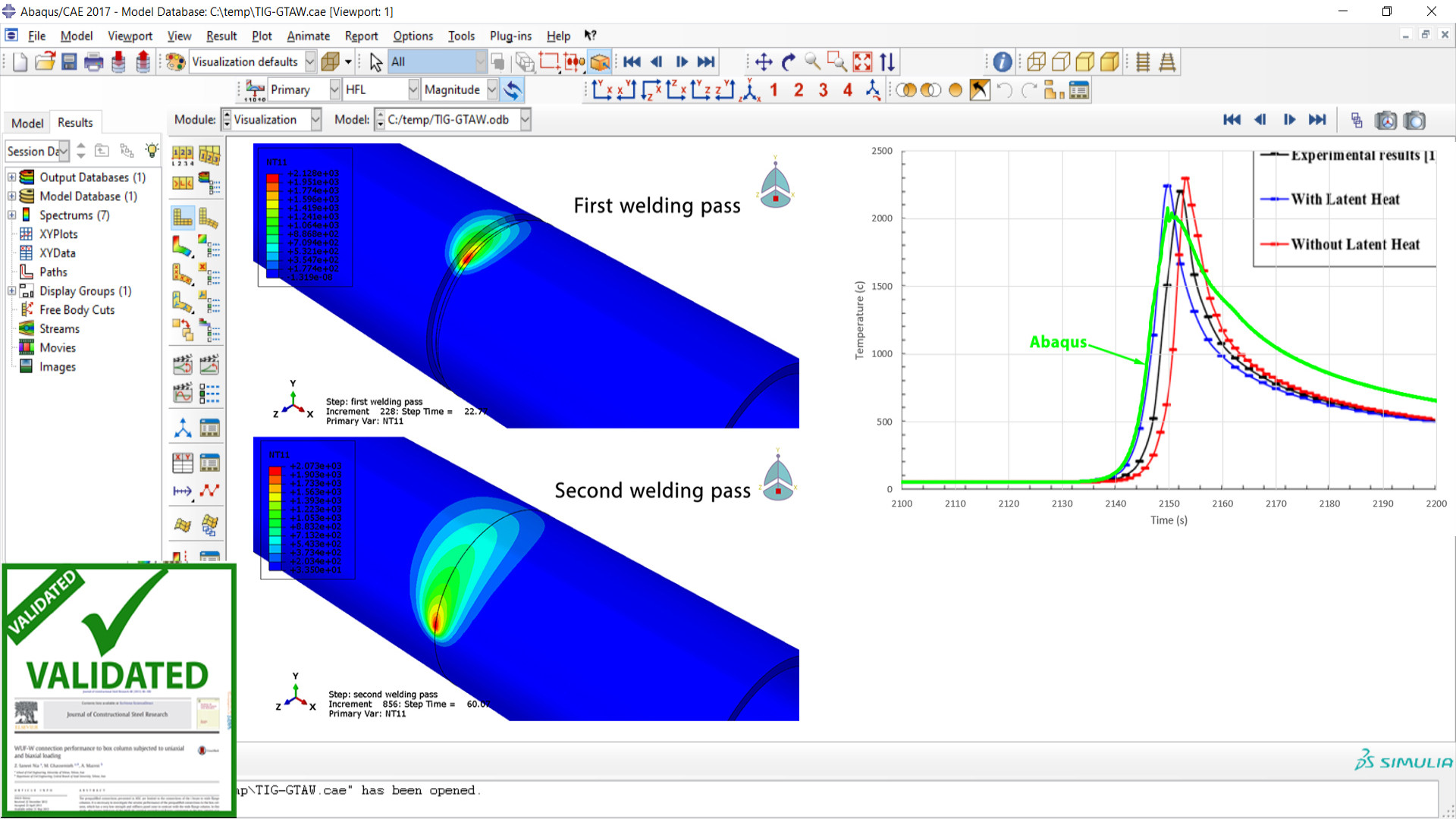Open the field output dialog icon

256,90
